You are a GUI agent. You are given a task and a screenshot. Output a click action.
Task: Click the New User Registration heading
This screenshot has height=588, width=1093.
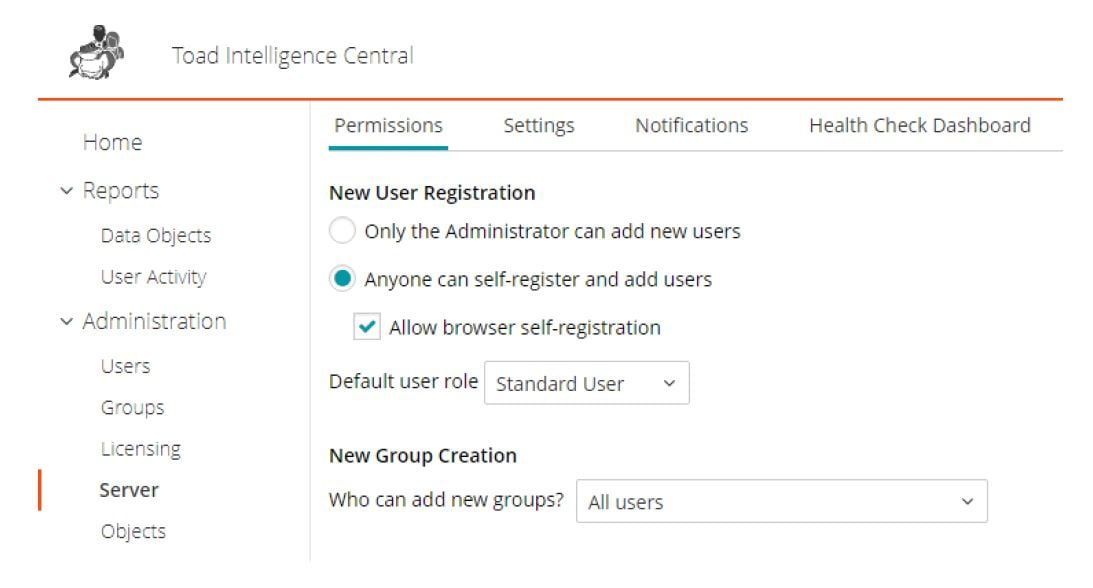432,193
